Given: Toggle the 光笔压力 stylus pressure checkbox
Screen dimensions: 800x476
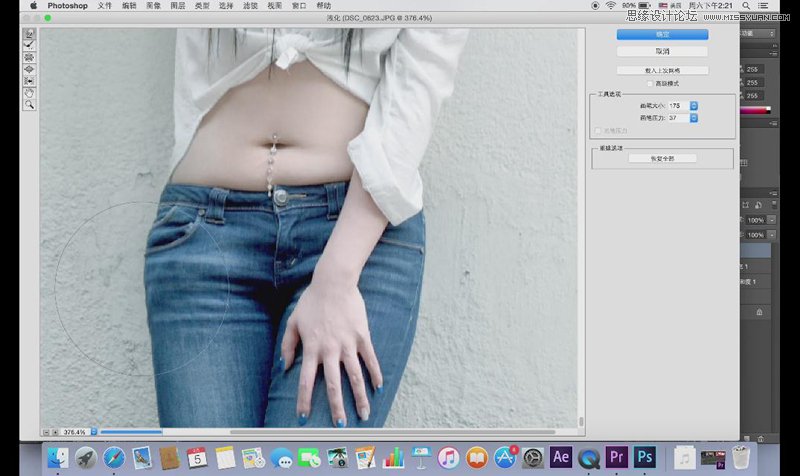Looking at the screenshot, I should [597, 131].
